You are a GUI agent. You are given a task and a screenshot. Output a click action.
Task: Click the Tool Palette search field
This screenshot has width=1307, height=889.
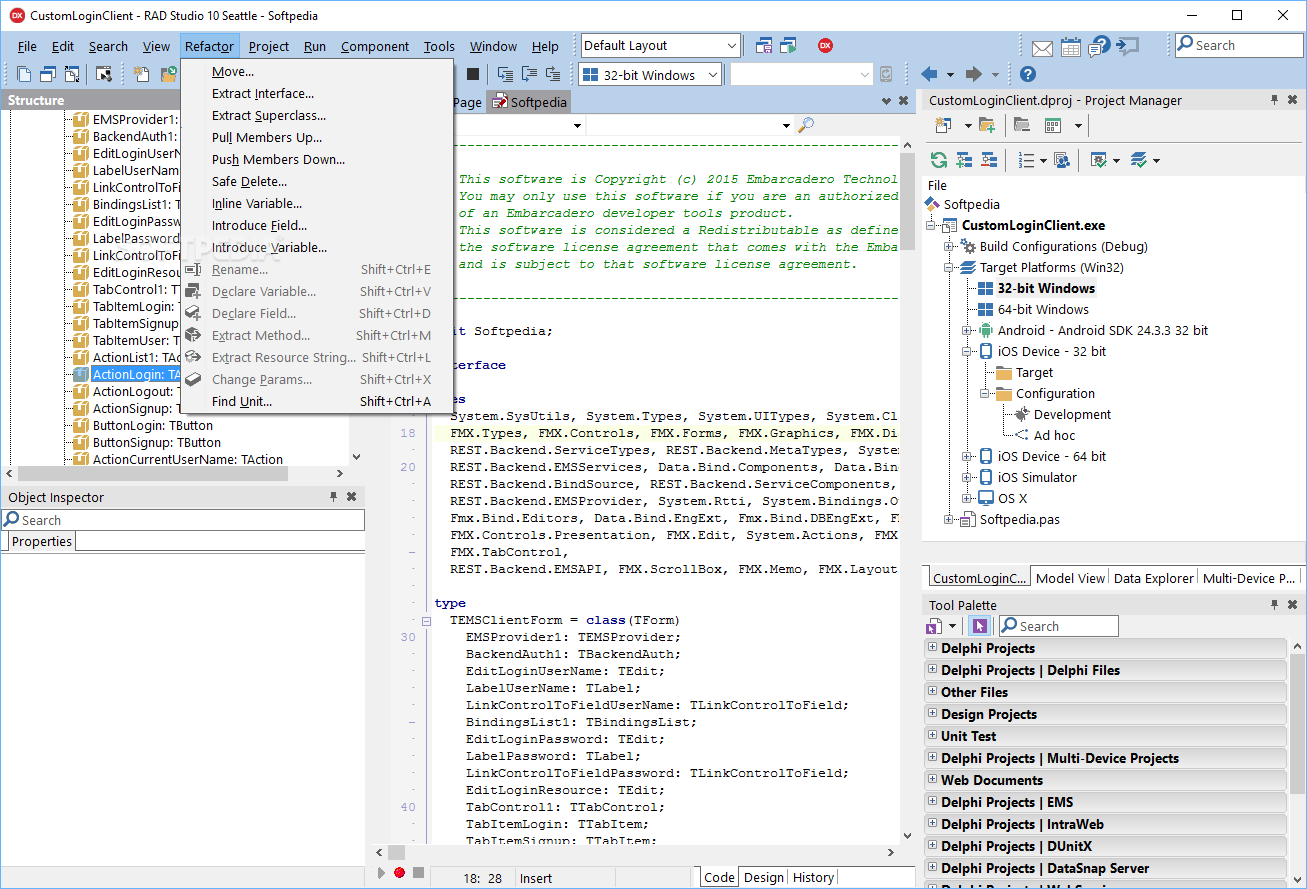point(1057,626)
